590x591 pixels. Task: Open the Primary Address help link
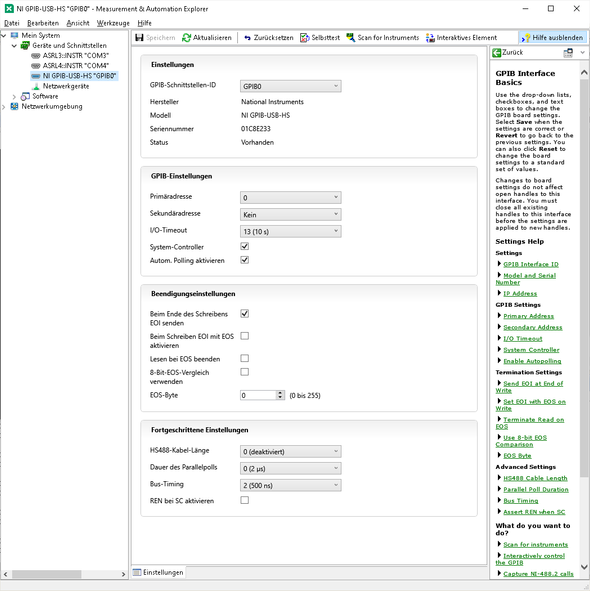click(x=529, y=316)
